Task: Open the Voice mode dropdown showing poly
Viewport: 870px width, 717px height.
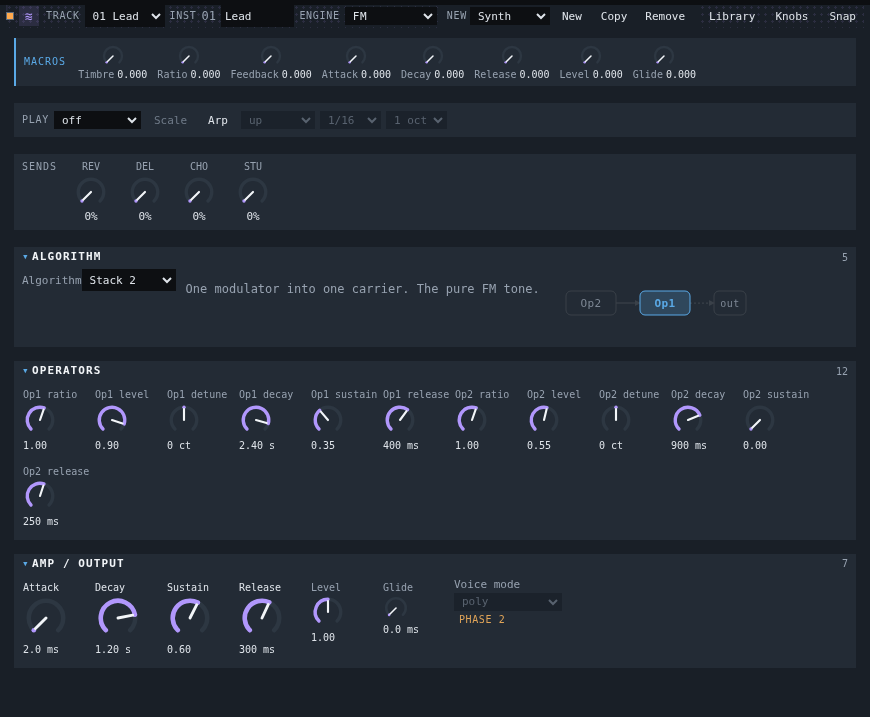Action: [508, 602]
